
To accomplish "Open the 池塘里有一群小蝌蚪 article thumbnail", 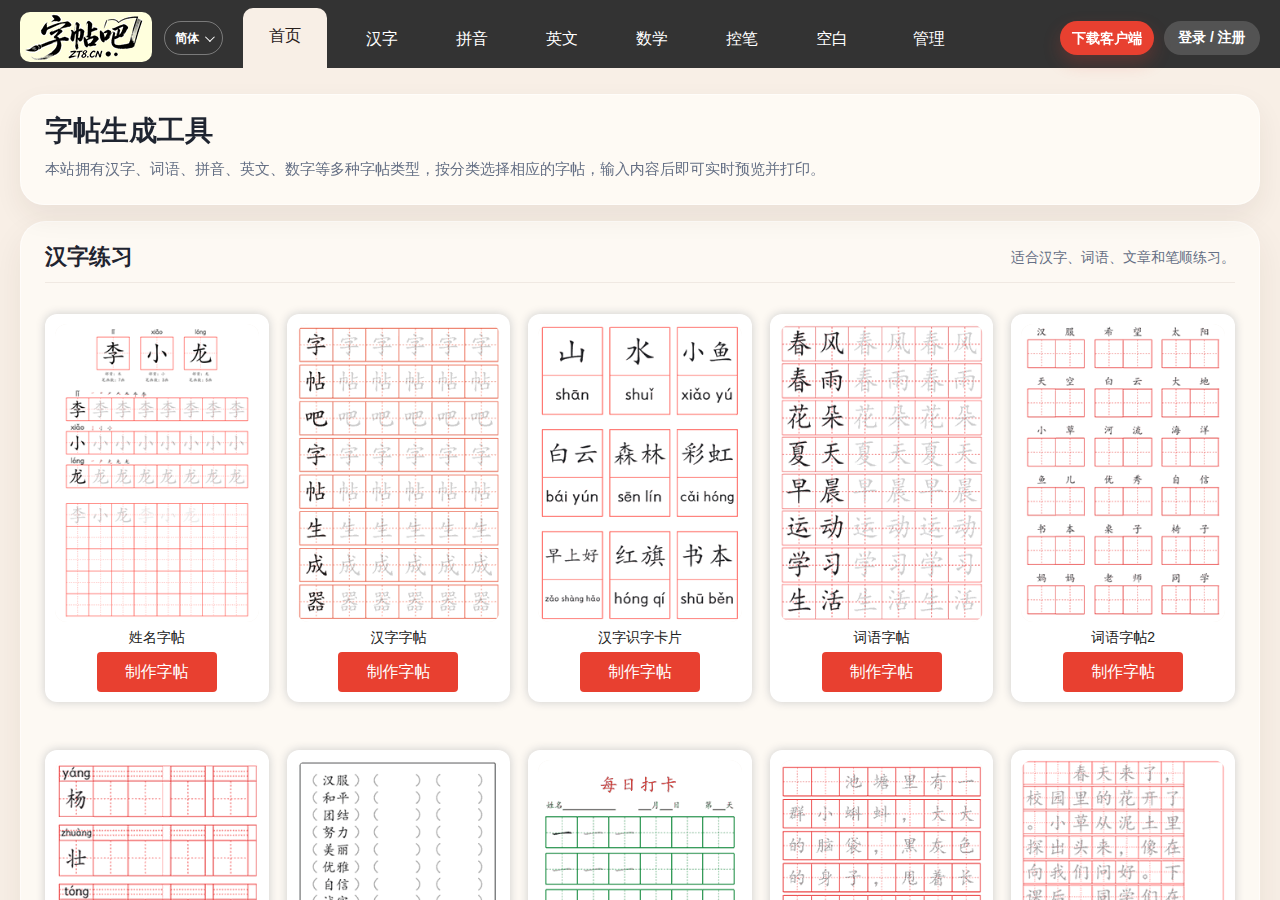I will 882,830.
